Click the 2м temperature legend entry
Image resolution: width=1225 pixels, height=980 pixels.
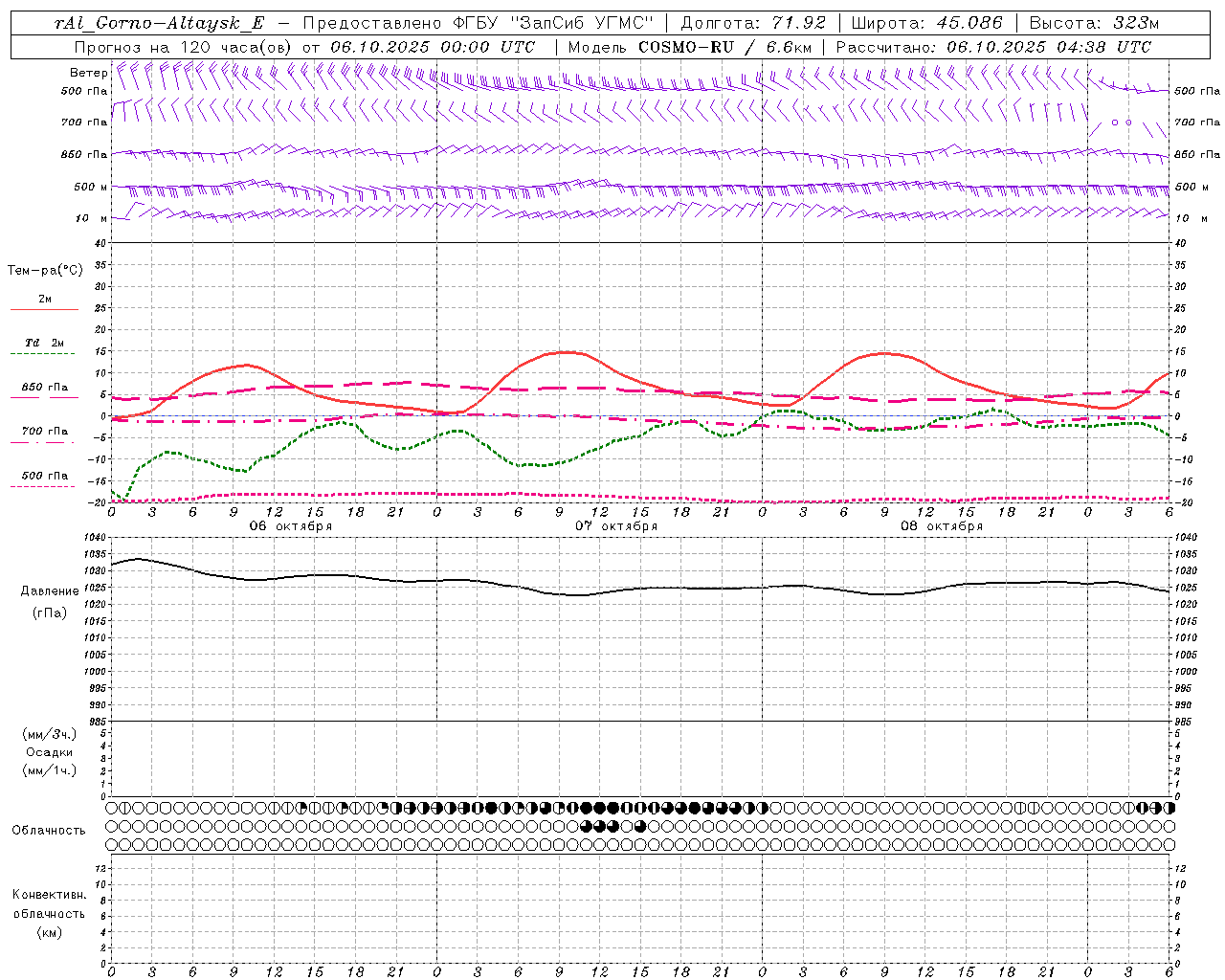point(45,300)
